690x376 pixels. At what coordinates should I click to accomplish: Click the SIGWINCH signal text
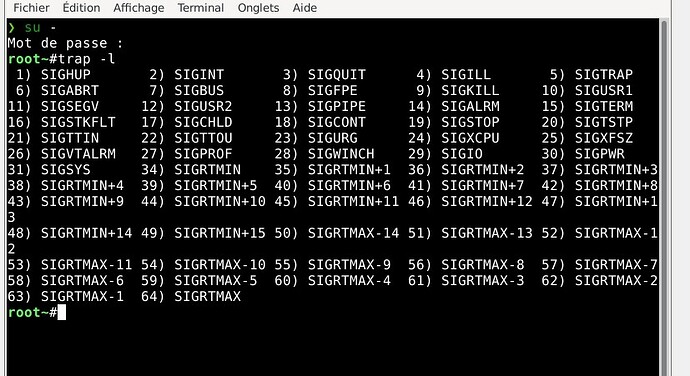341,154
